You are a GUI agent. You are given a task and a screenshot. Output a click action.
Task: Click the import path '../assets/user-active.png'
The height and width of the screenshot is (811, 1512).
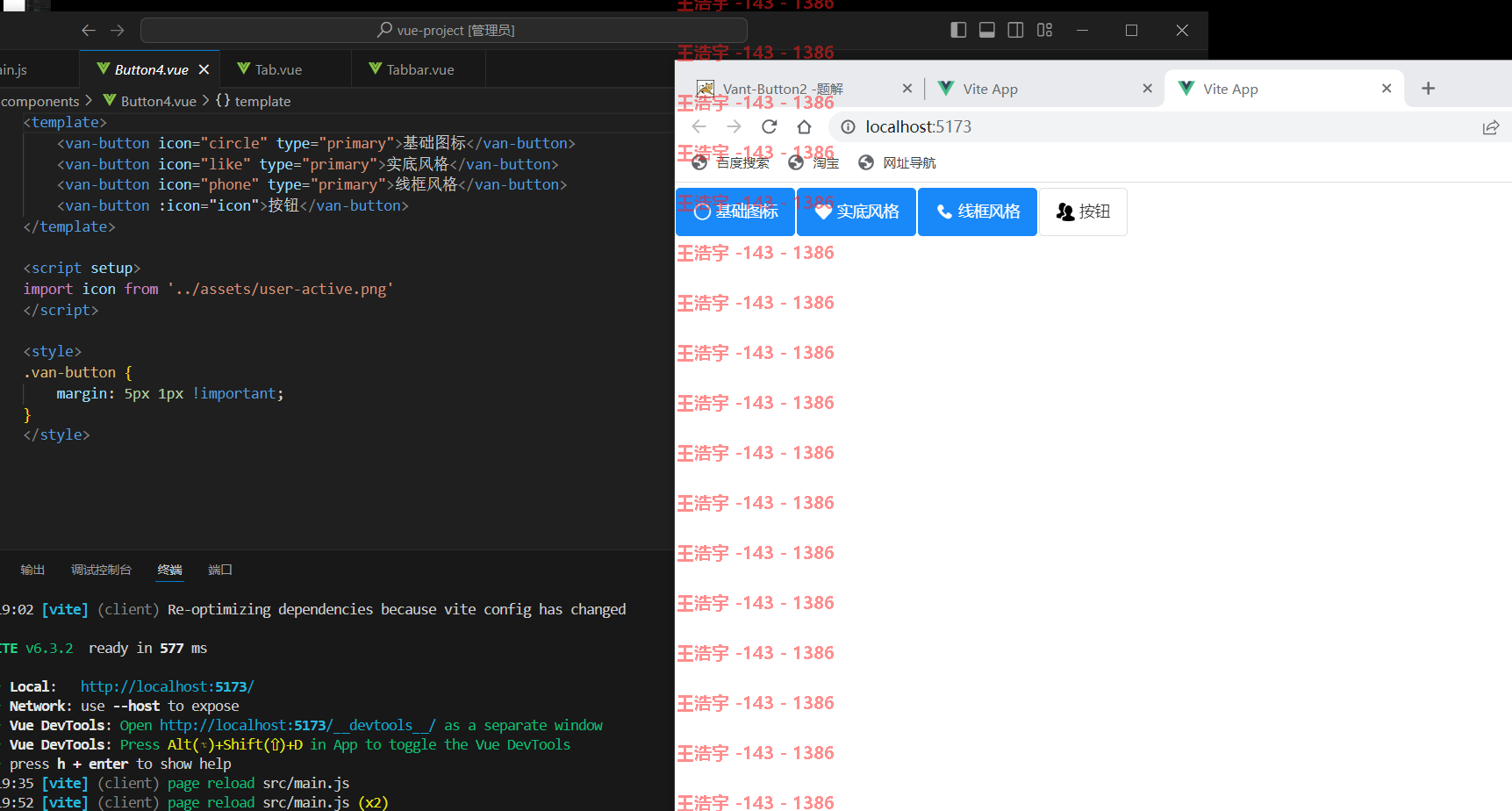[280, 289]
